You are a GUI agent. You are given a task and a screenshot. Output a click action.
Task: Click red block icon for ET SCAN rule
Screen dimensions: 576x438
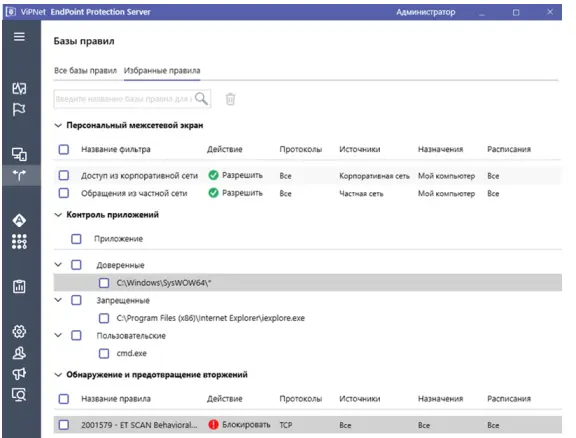[x=213, y=425]
